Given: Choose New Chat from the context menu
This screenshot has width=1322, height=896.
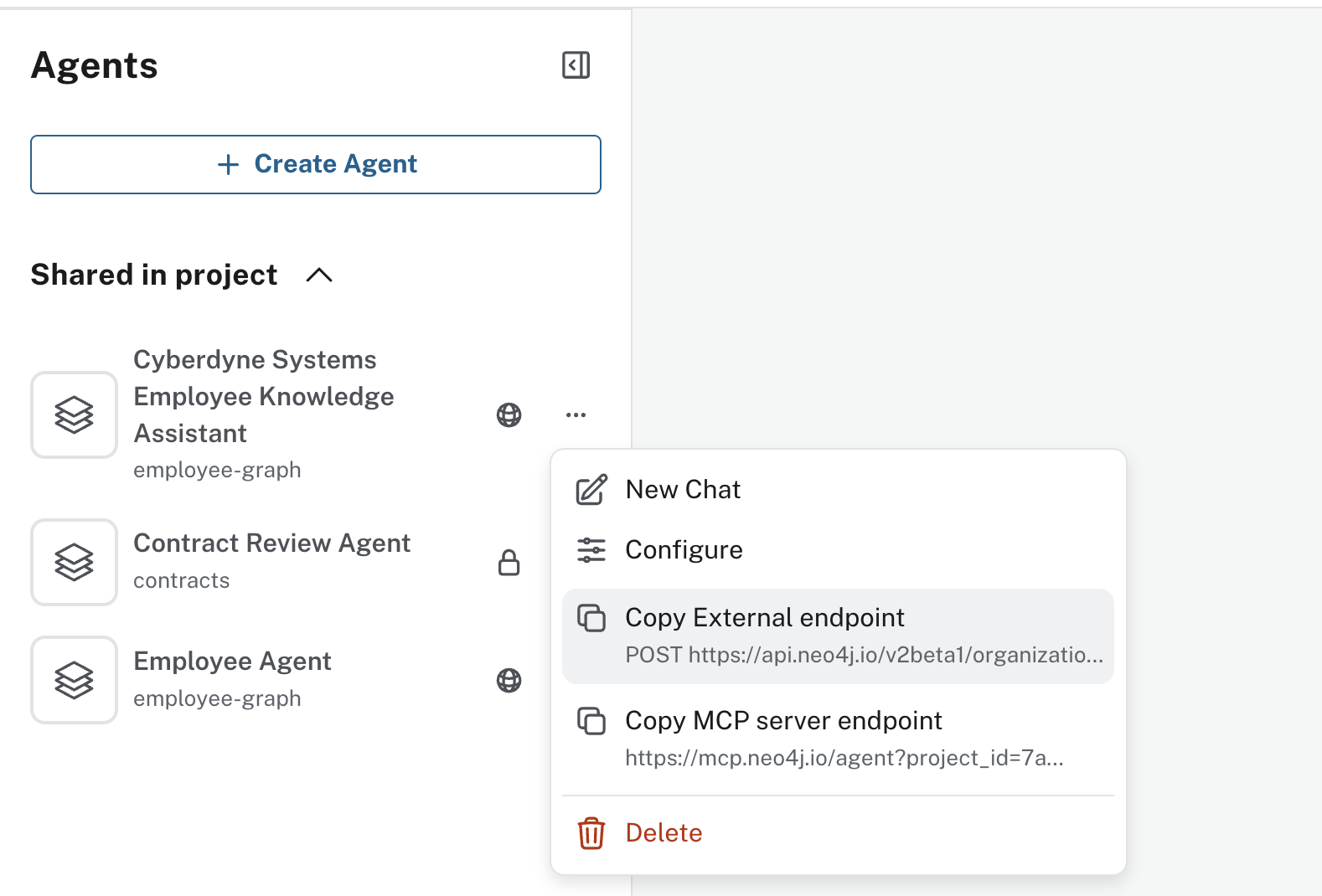Looking at the screenshot, I should point(838,490).
